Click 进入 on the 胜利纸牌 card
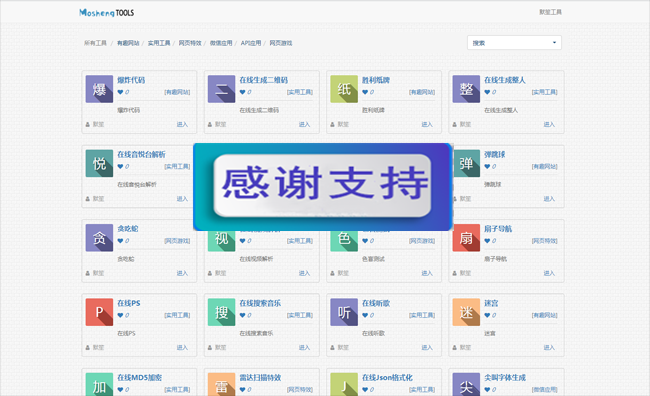The height and width of the screenshot is (396, 650). 427,124
